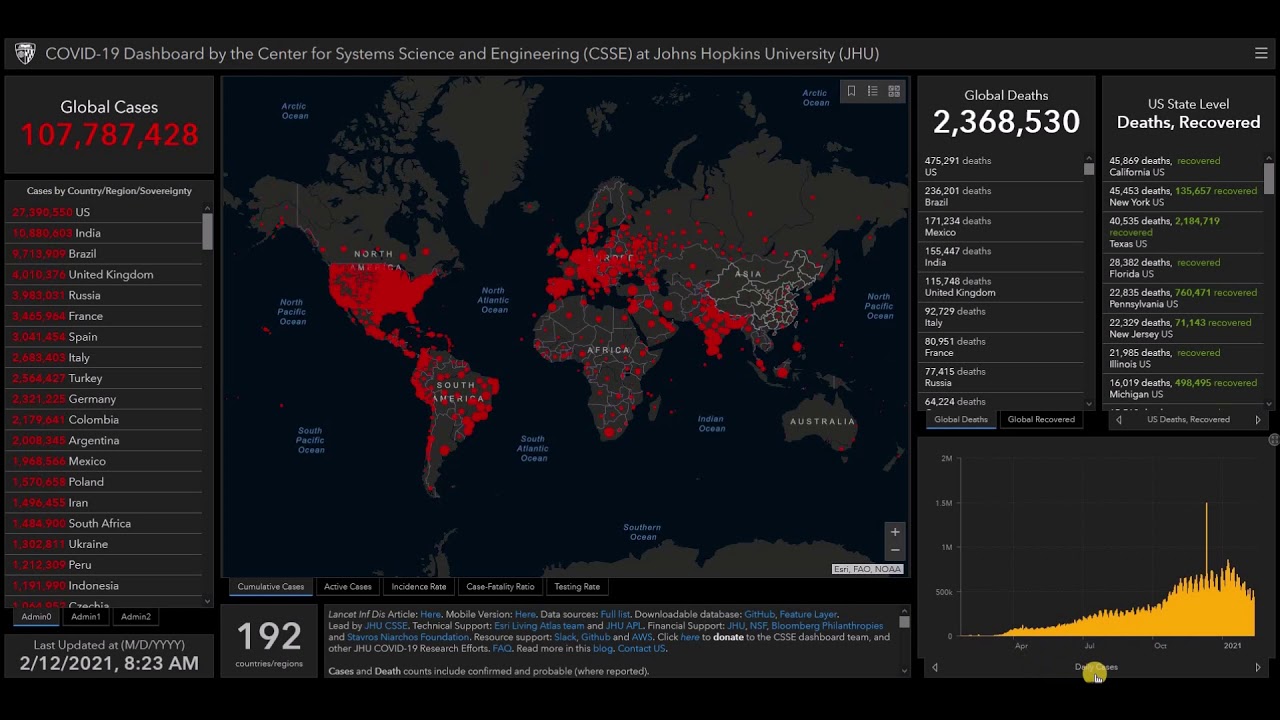Select Russia in the country list
The height and width of the screenshot is (720, 1280).
click(x=103, y=295)
